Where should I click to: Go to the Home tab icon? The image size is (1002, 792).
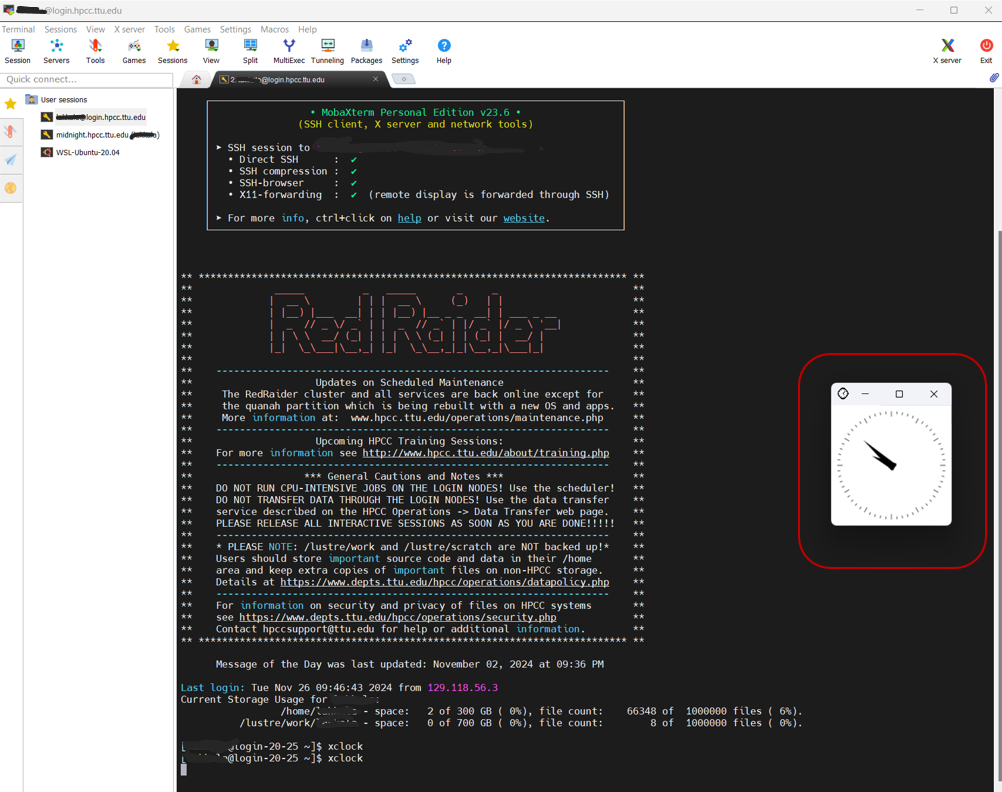(x=196, y=79)
